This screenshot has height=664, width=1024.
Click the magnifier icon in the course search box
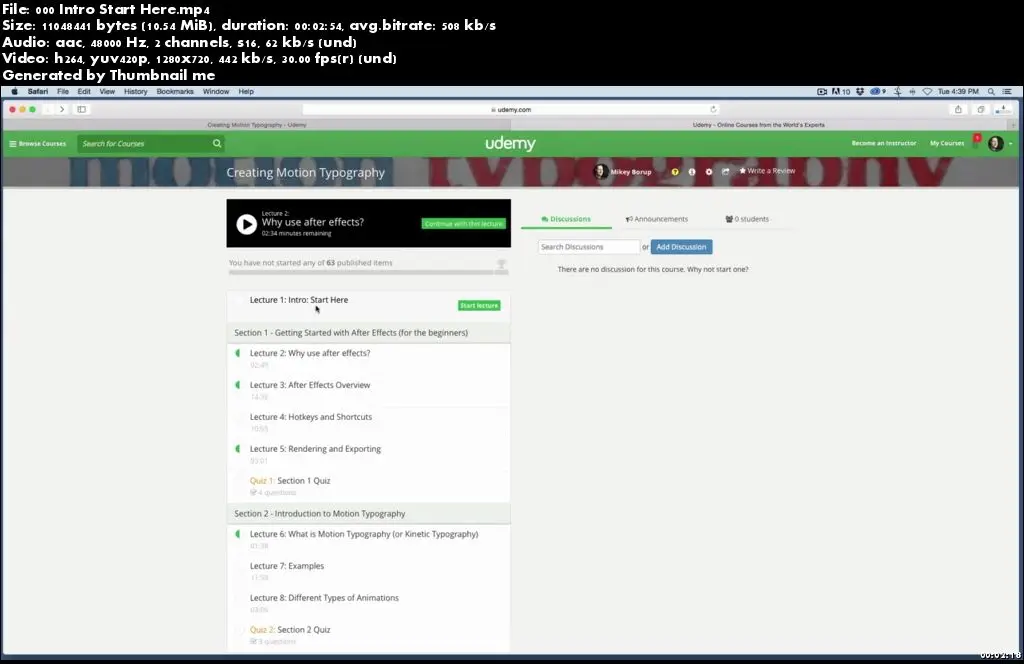point(217,144)
